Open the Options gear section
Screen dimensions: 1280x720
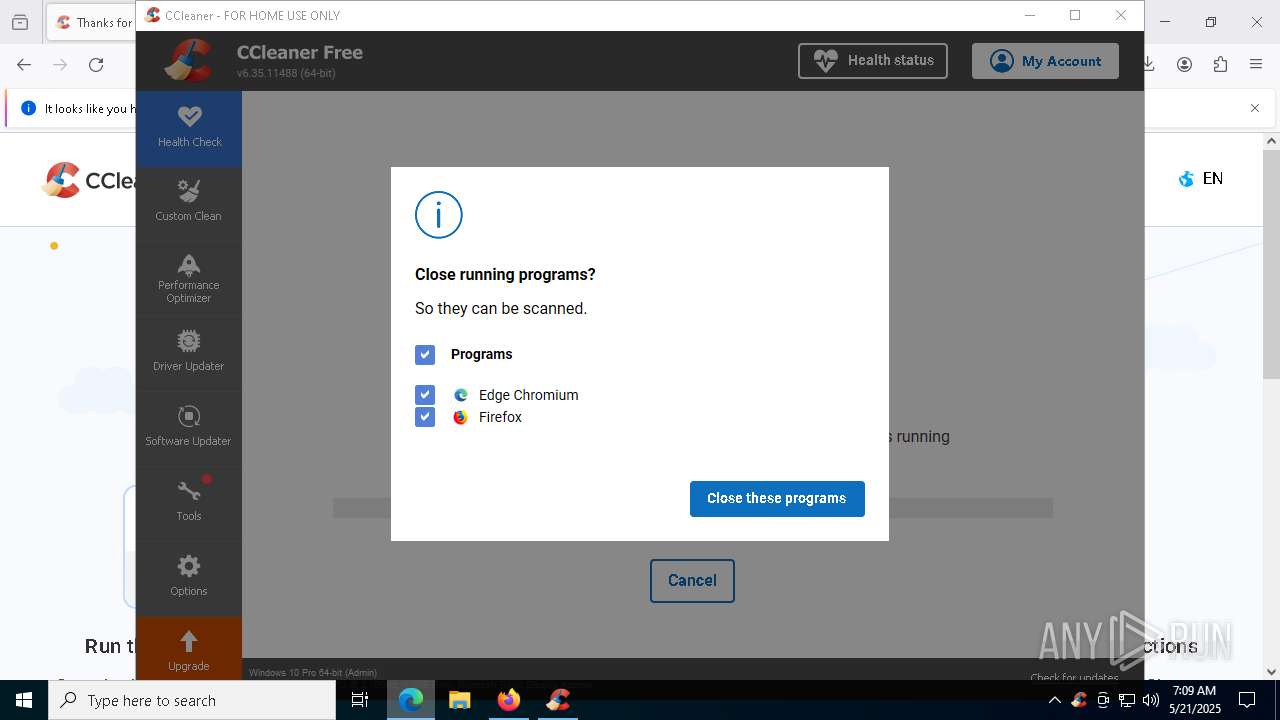click(x=189, y=577)
